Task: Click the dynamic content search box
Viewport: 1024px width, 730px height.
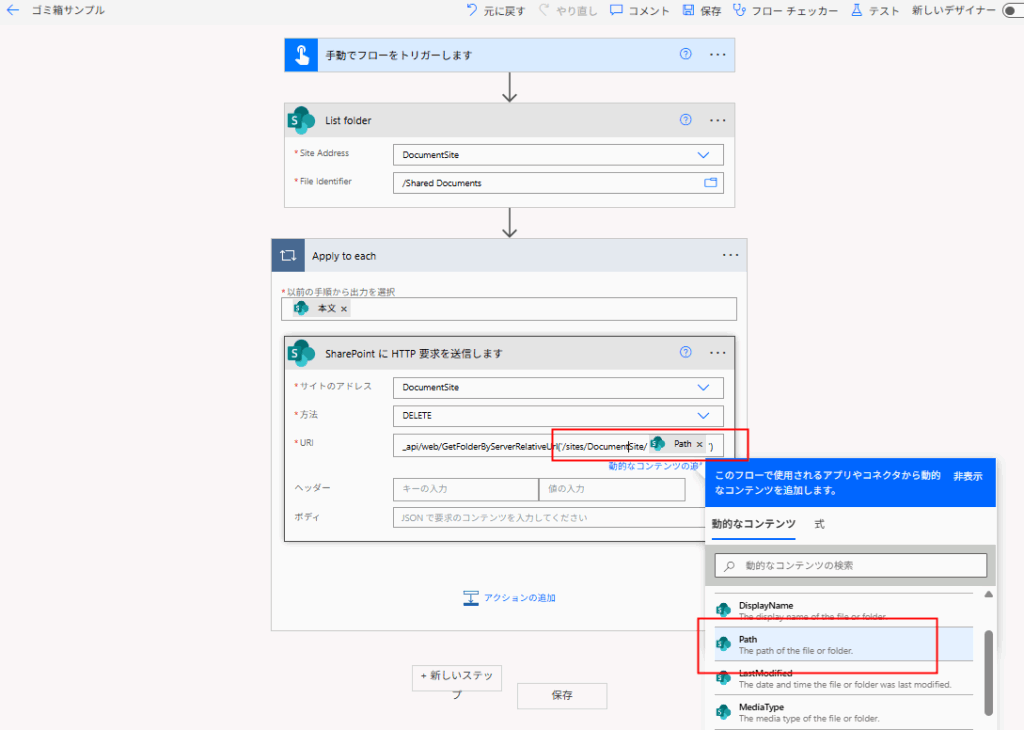Action: tap(850, 565)
